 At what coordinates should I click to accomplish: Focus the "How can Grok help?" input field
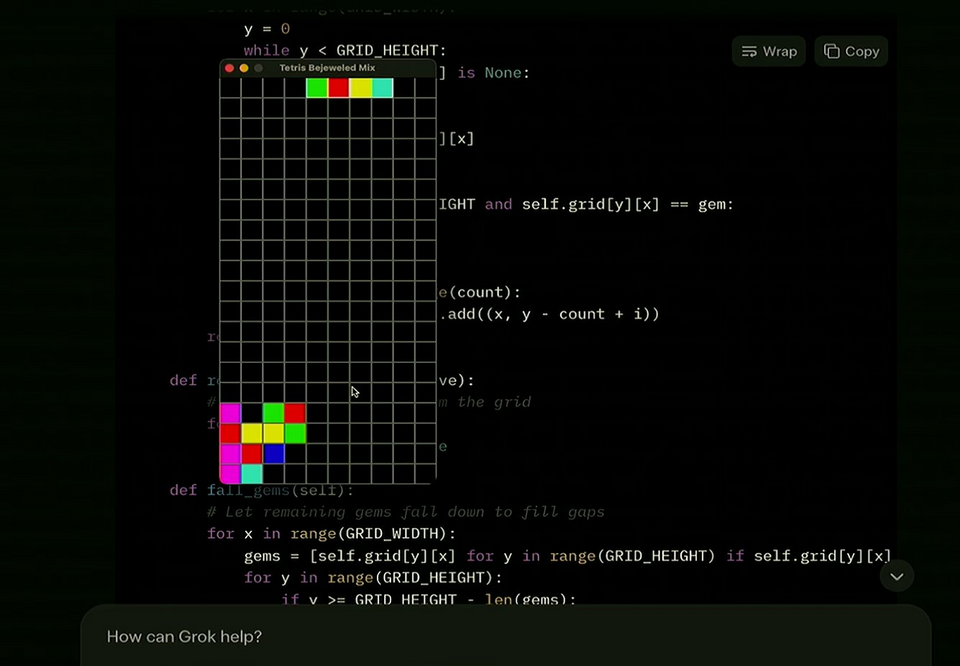coord(506,637)
